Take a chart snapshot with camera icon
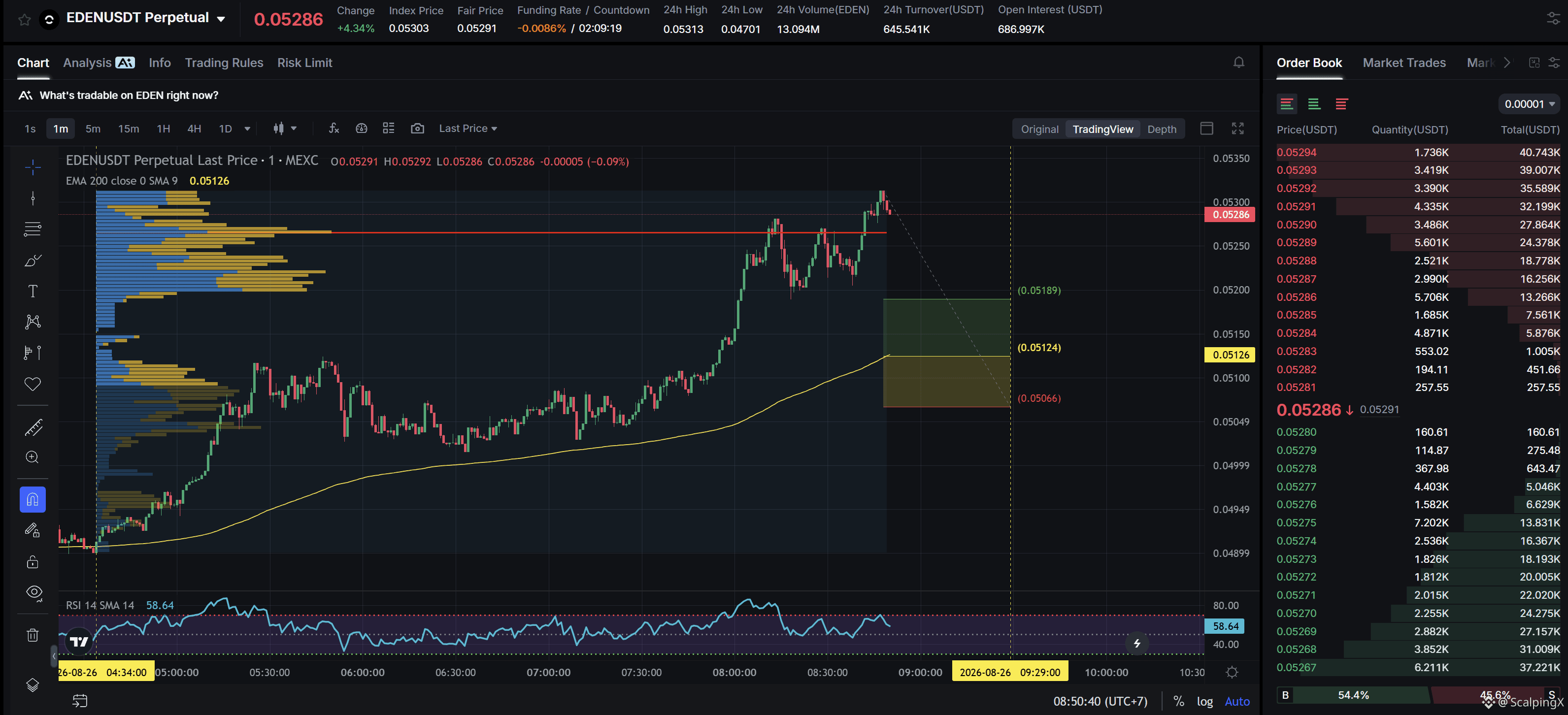The width and height of the screenshot is (1568, 715). click(x=418, y=129)
